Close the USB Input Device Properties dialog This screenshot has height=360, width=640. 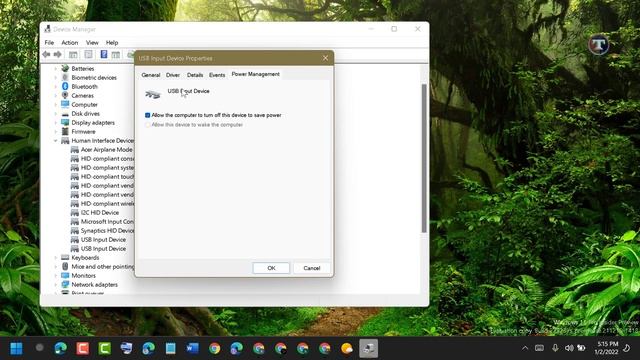point(325,58)
